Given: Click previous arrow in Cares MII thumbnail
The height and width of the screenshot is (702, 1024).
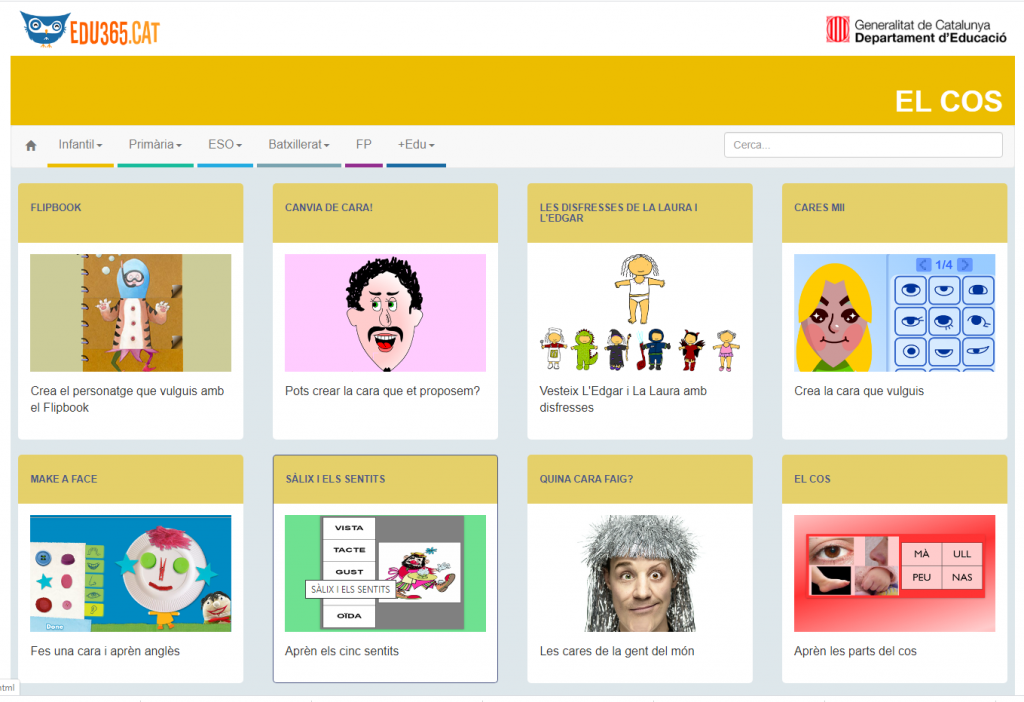Looking at the screenshot, I should coord(923,264).
